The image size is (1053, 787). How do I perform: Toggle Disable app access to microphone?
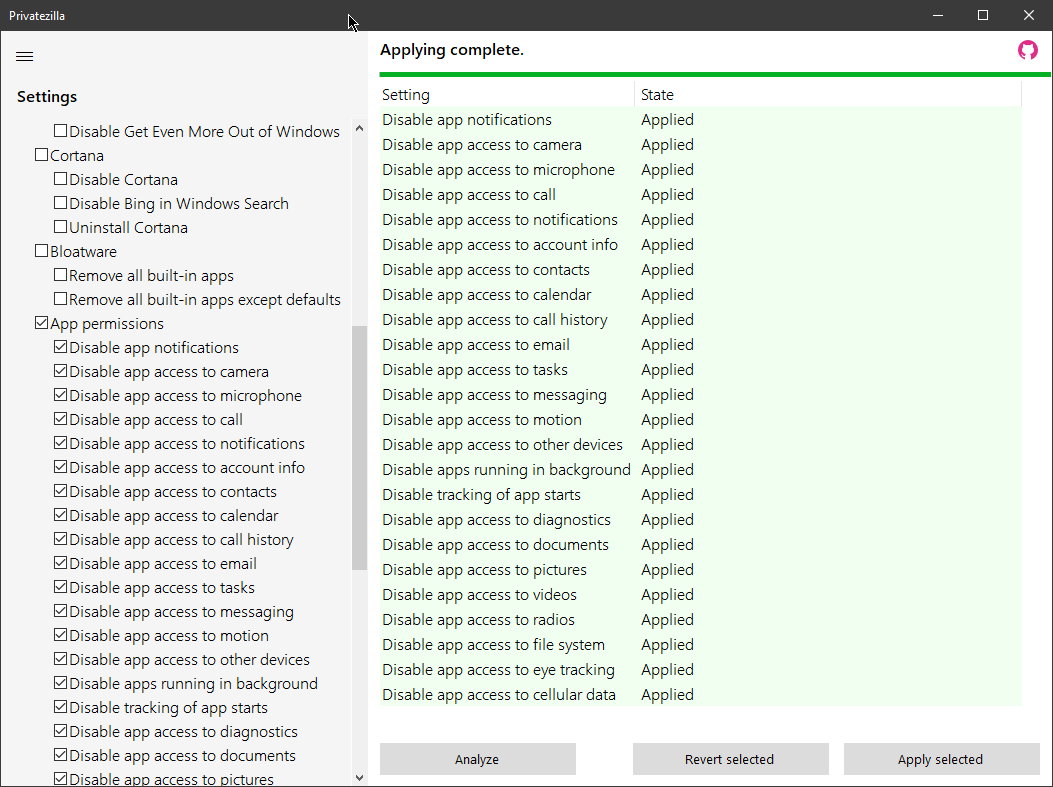[x=61, y=396]
